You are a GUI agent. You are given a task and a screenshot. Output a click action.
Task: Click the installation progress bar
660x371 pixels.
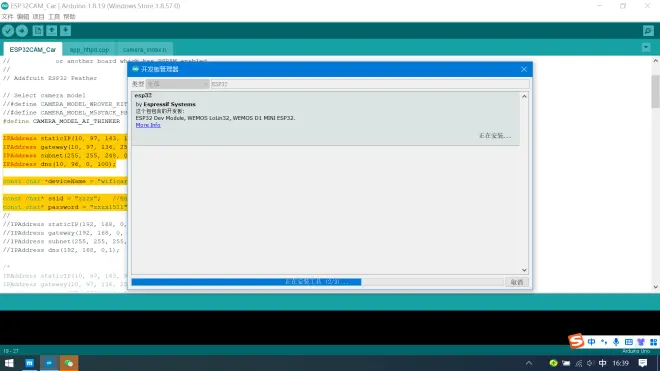point(317,282)
